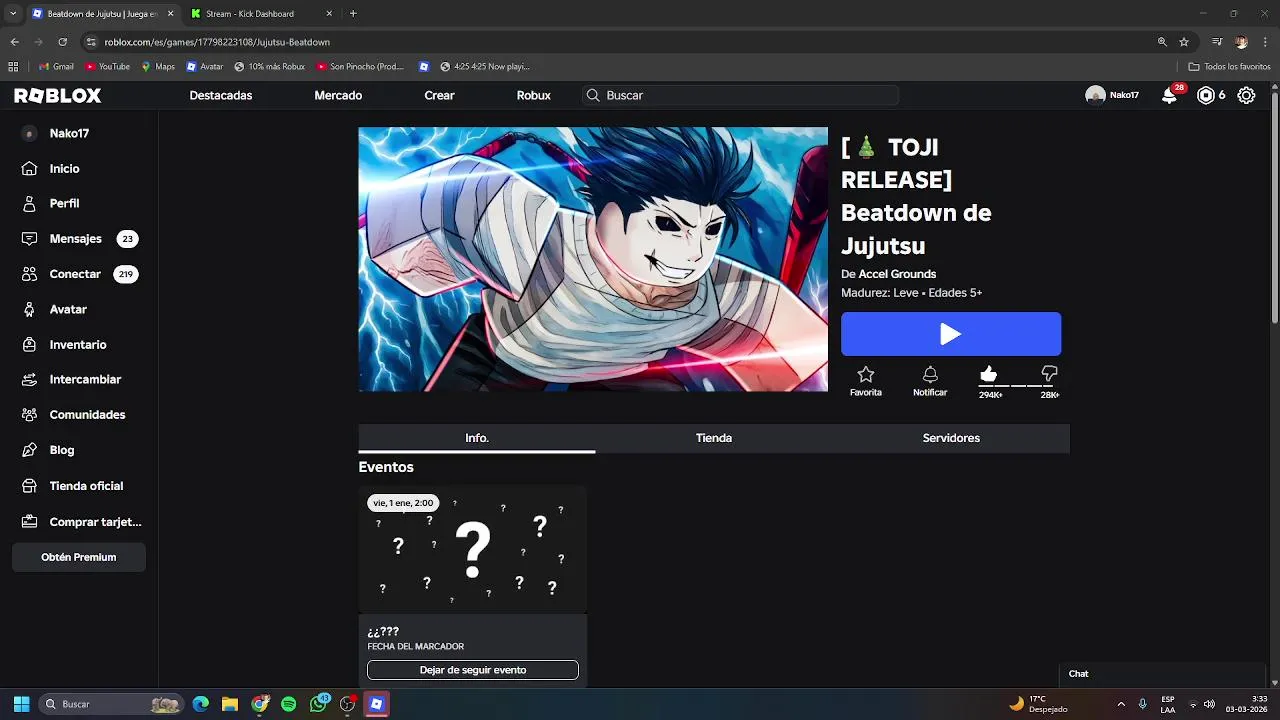The width and height of the screenshot is (1280, 720).
Task: Click the browser zoom magnifier icon
Action: point(1162,42)
